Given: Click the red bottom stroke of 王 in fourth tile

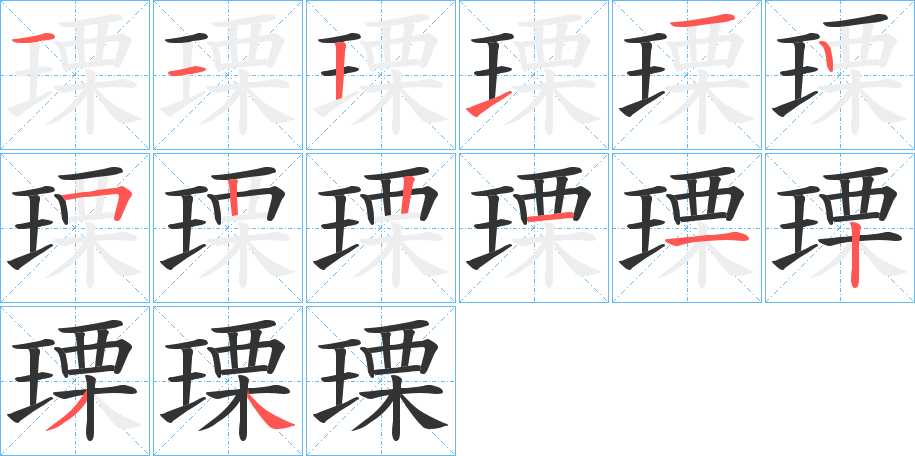Looking at the screenshot, I should (x=489, y=104).
